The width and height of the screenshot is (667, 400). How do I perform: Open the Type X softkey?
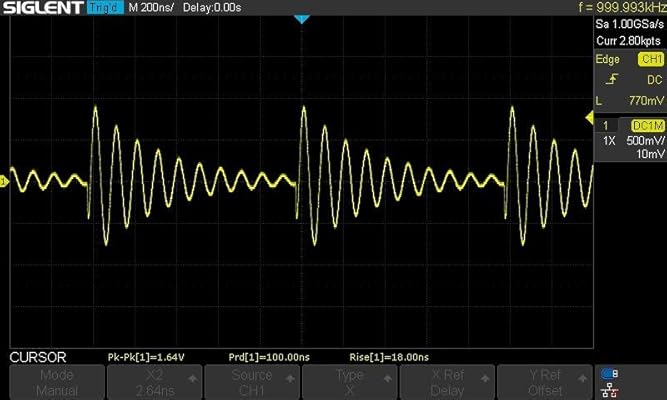tap(350, 382)
